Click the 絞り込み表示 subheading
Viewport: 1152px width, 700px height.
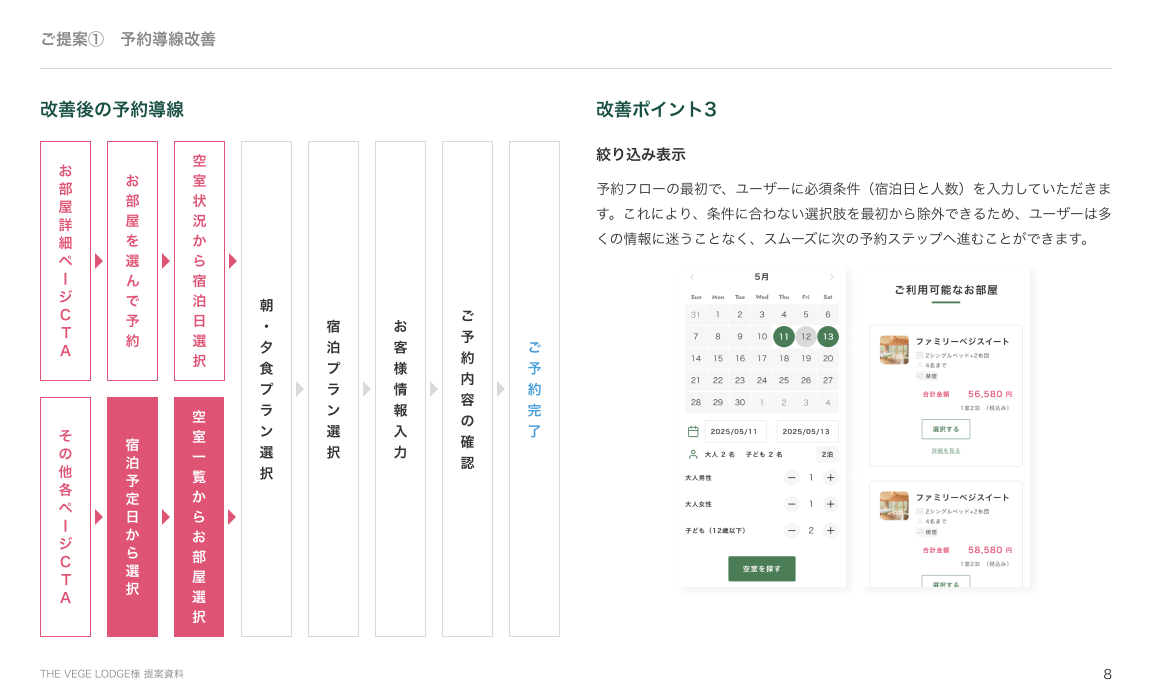tap(641, 154)
